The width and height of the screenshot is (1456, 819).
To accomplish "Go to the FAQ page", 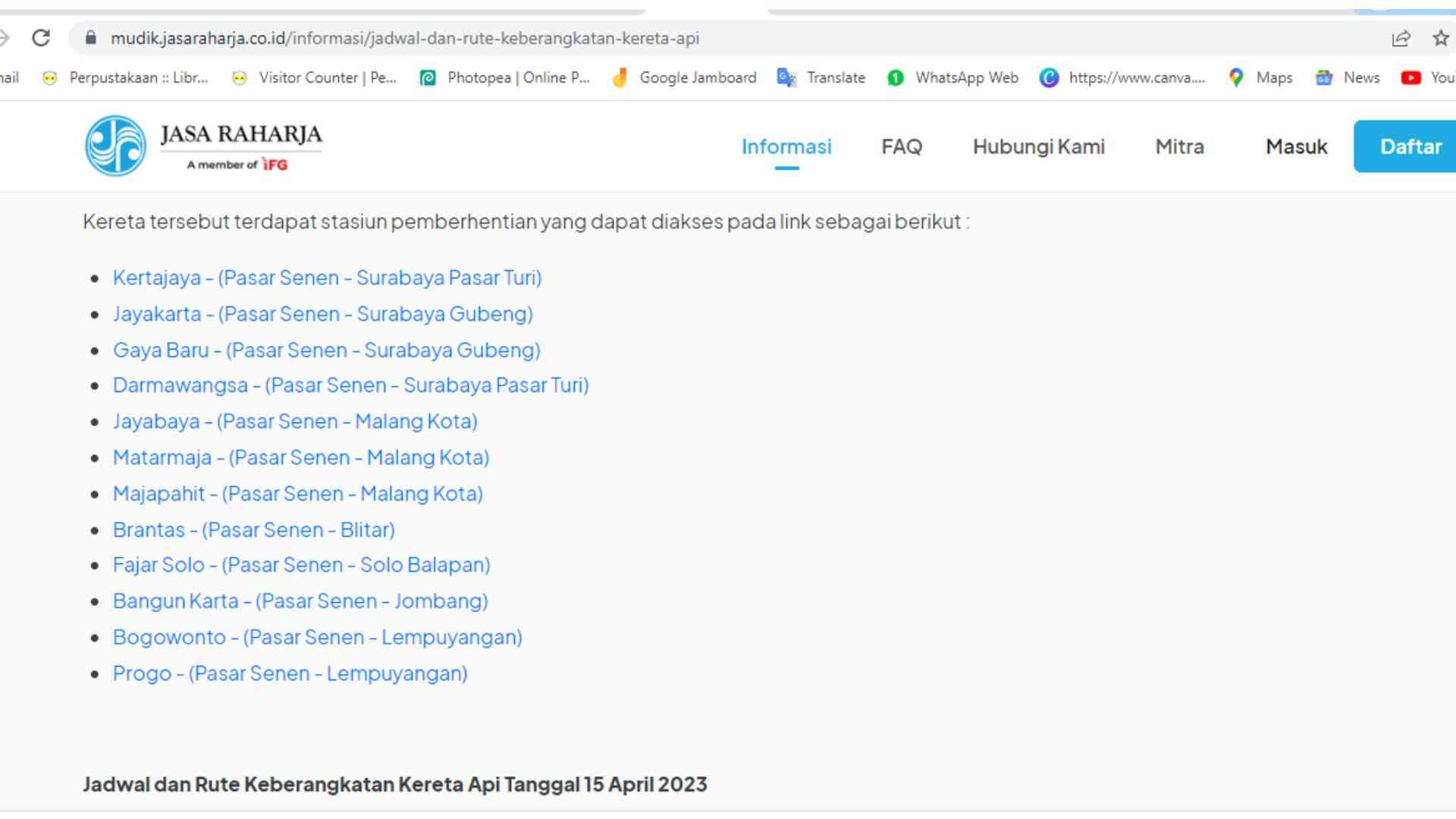I will pos(902,146).
